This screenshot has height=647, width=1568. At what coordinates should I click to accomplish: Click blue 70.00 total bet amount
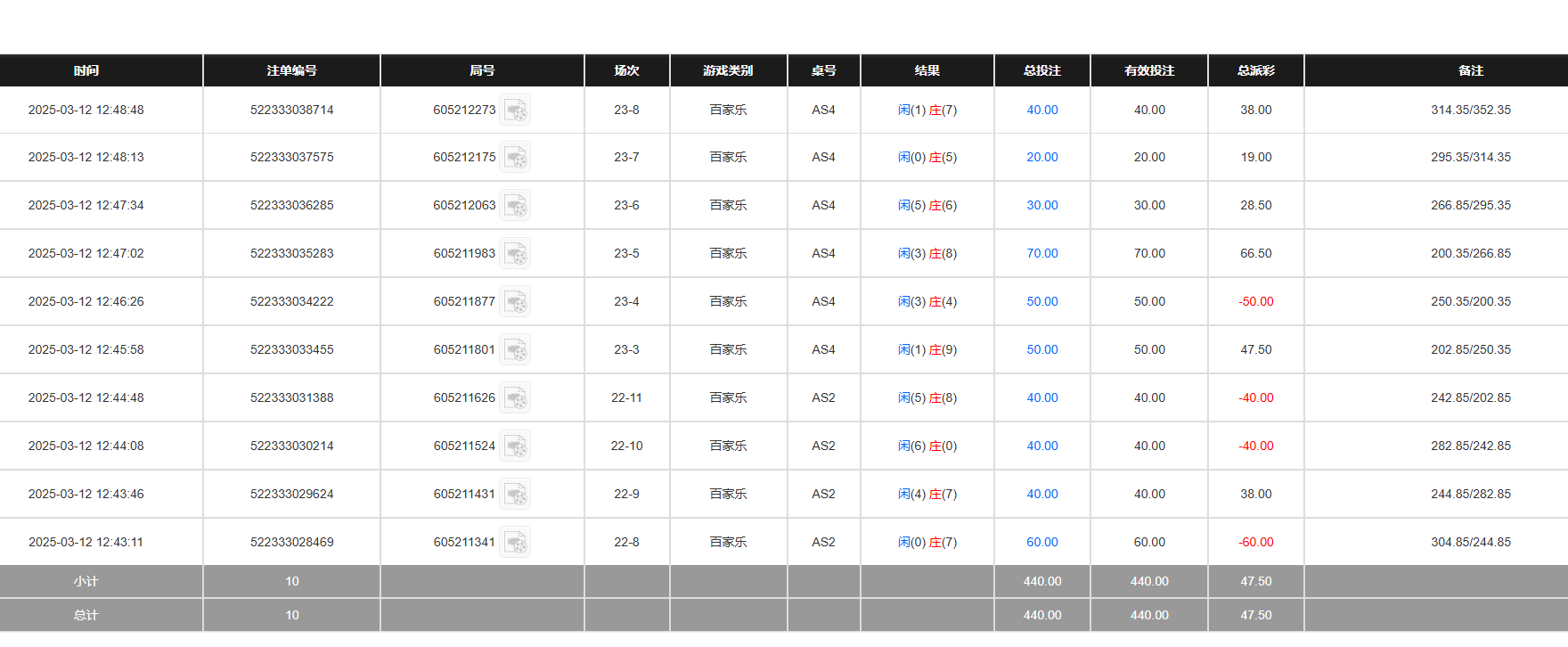point(1041,253)
